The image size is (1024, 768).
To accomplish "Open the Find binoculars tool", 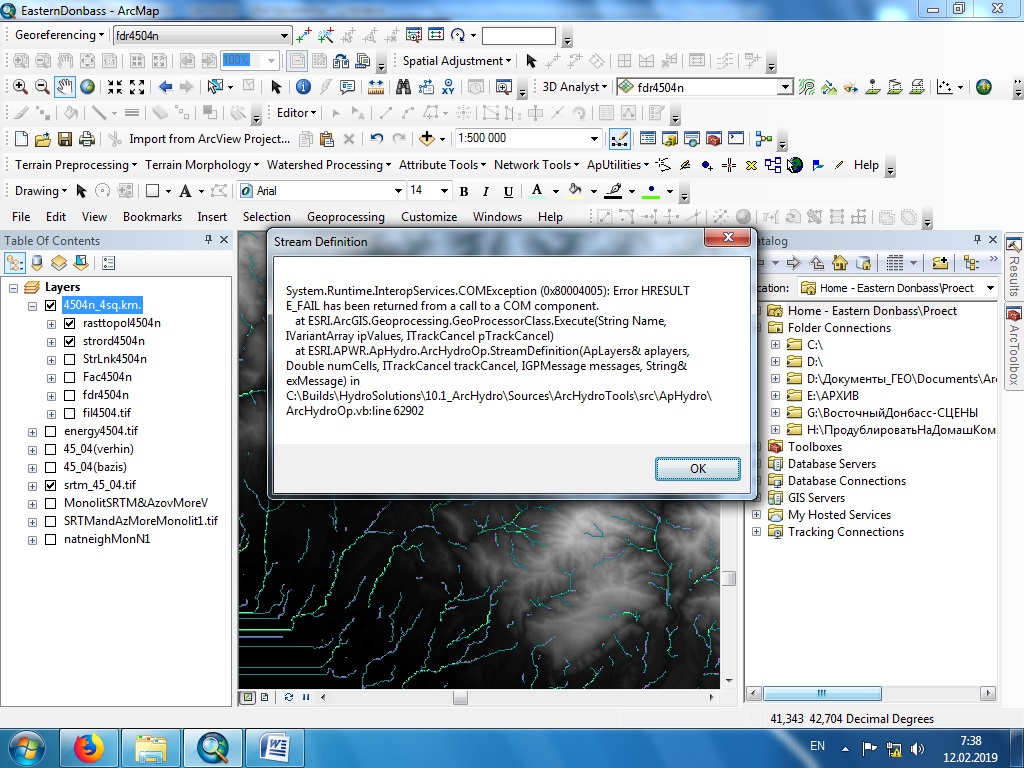I will [403, 87].
